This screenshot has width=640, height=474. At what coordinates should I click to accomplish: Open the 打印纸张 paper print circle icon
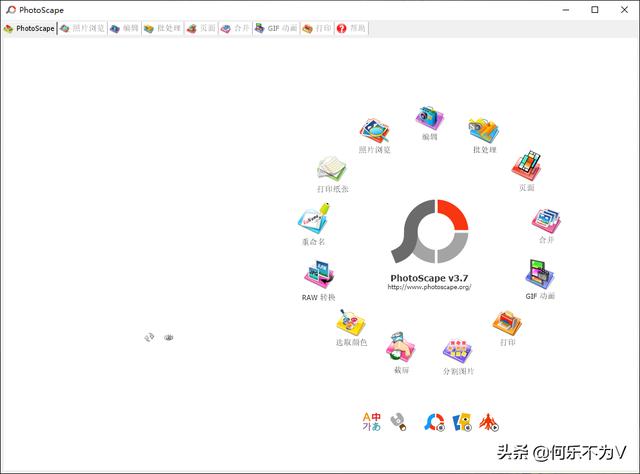tap(332, 168)
